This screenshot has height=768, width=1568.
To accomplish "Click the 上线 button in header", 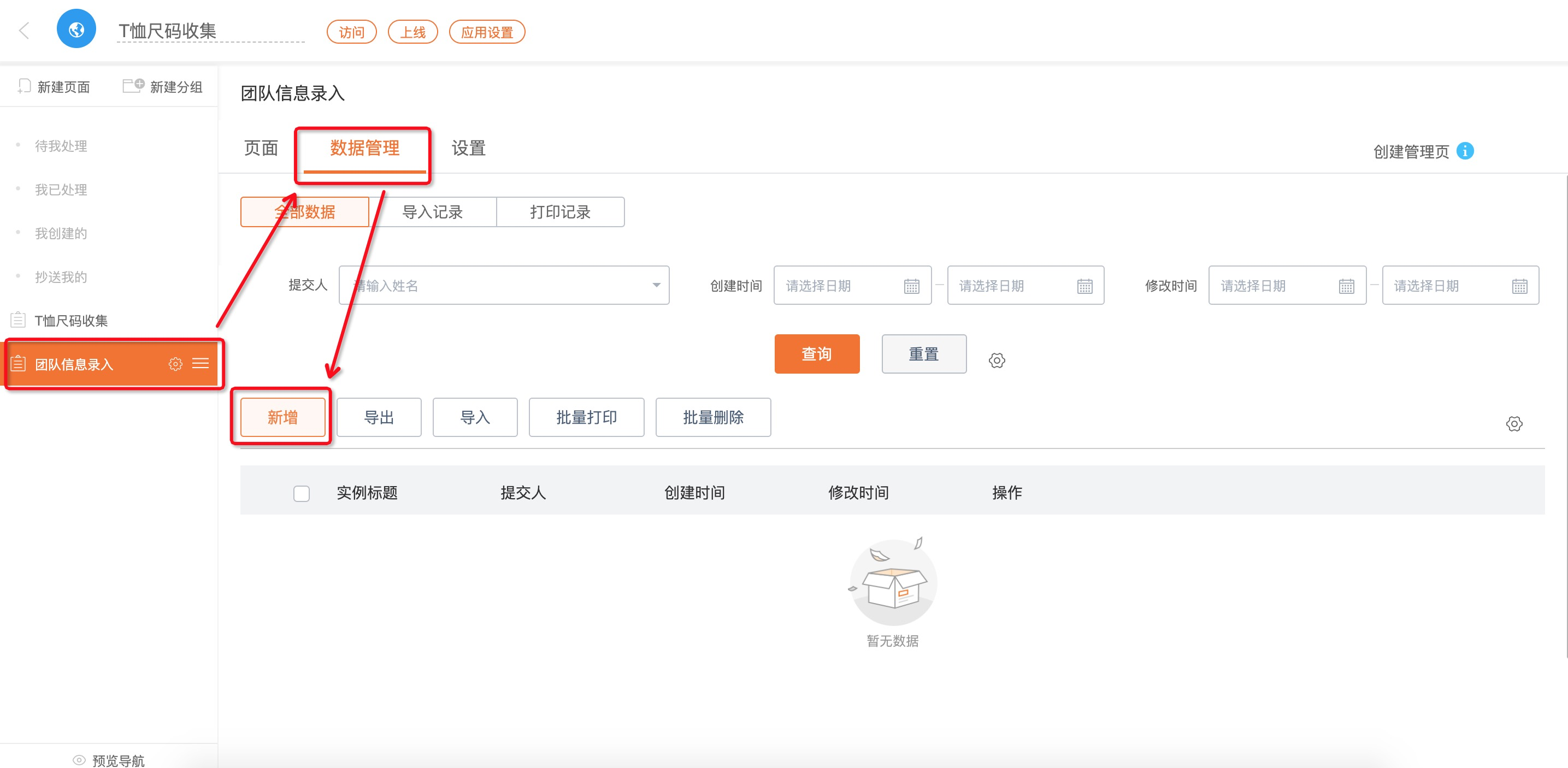I will tap(412, 32).
